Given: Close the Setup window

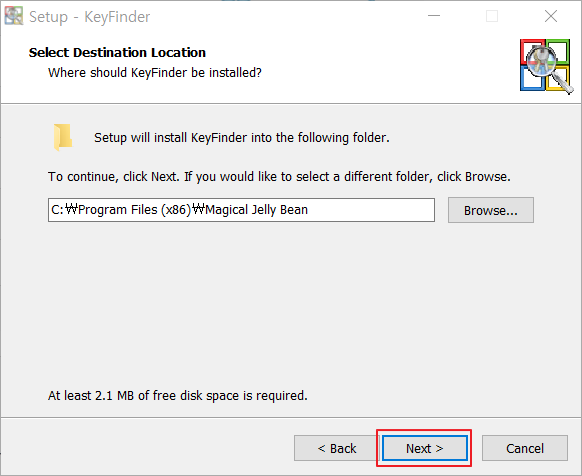Looking at the screenshot, I should tap(551, 16).
